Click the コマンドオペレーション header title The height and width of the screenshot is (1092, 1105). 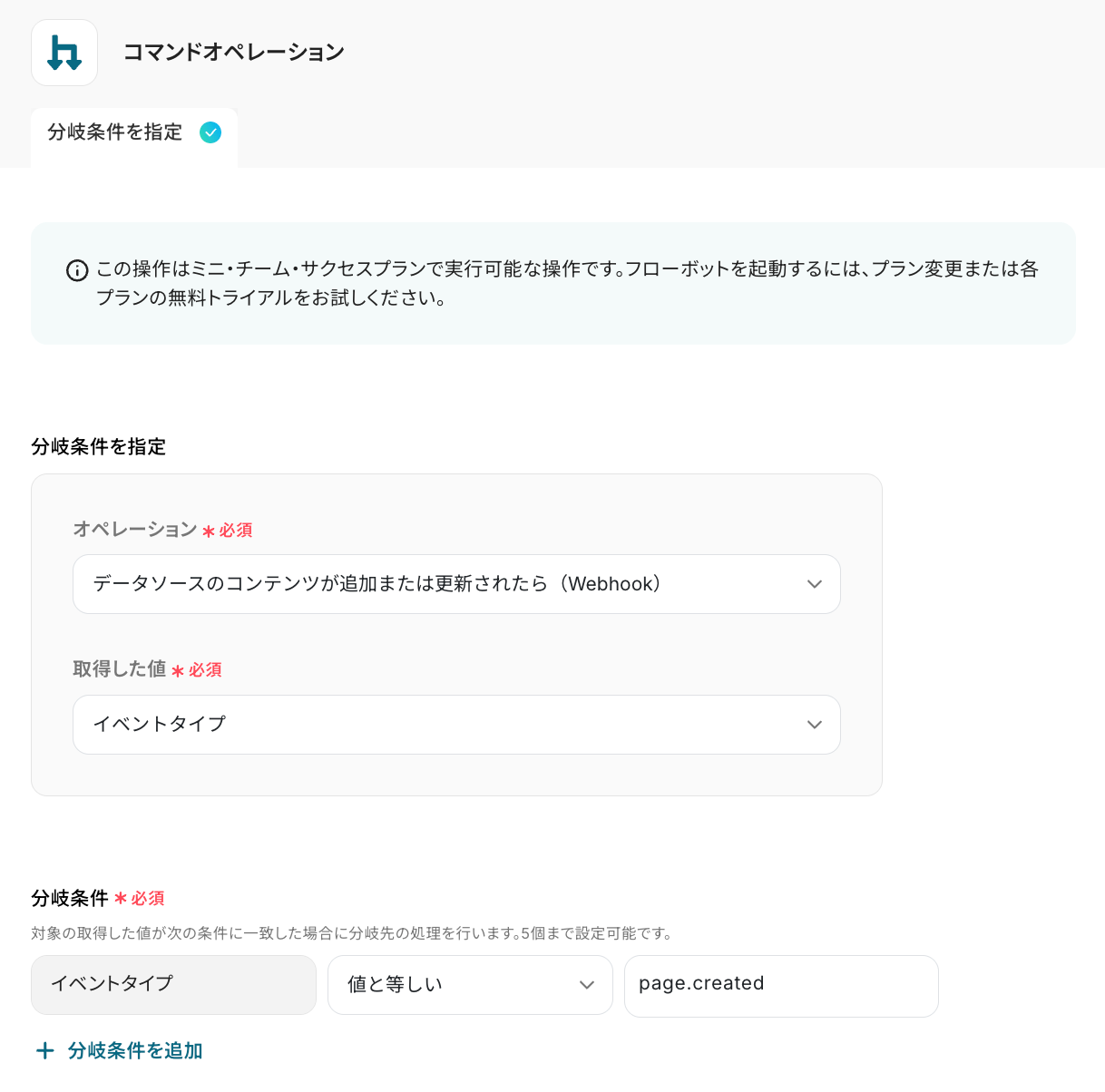234,53
